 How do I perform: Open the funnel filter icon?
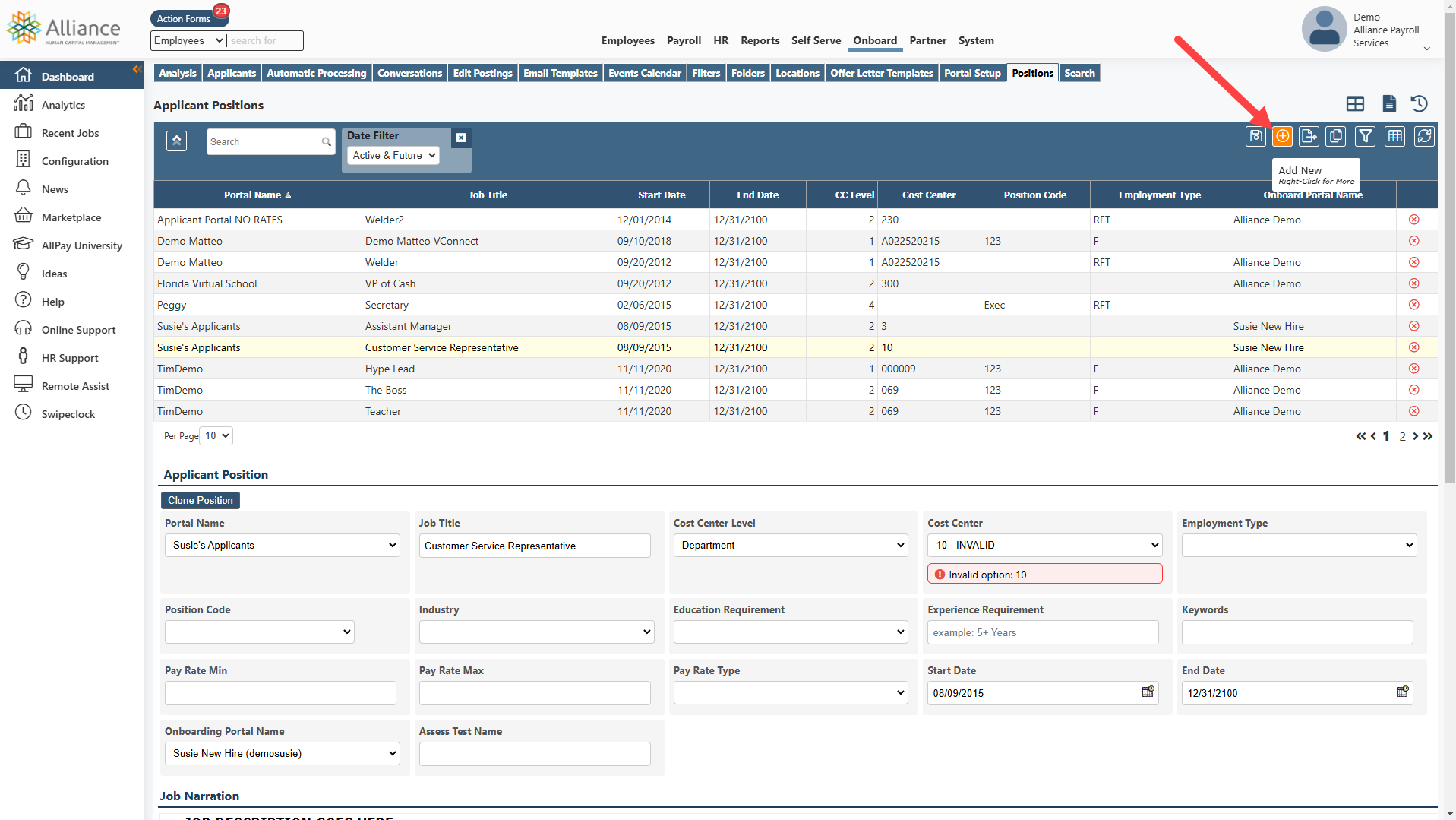tap(1366, 136)
